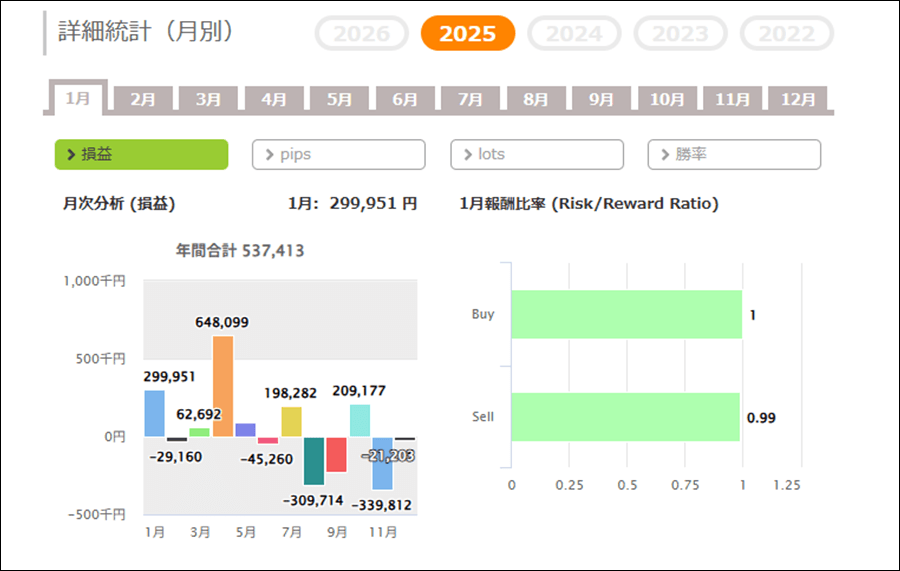Open the 12月 month tab
Image resolution: width=900 pixels, height=571 pixels.
pos(798,100)
